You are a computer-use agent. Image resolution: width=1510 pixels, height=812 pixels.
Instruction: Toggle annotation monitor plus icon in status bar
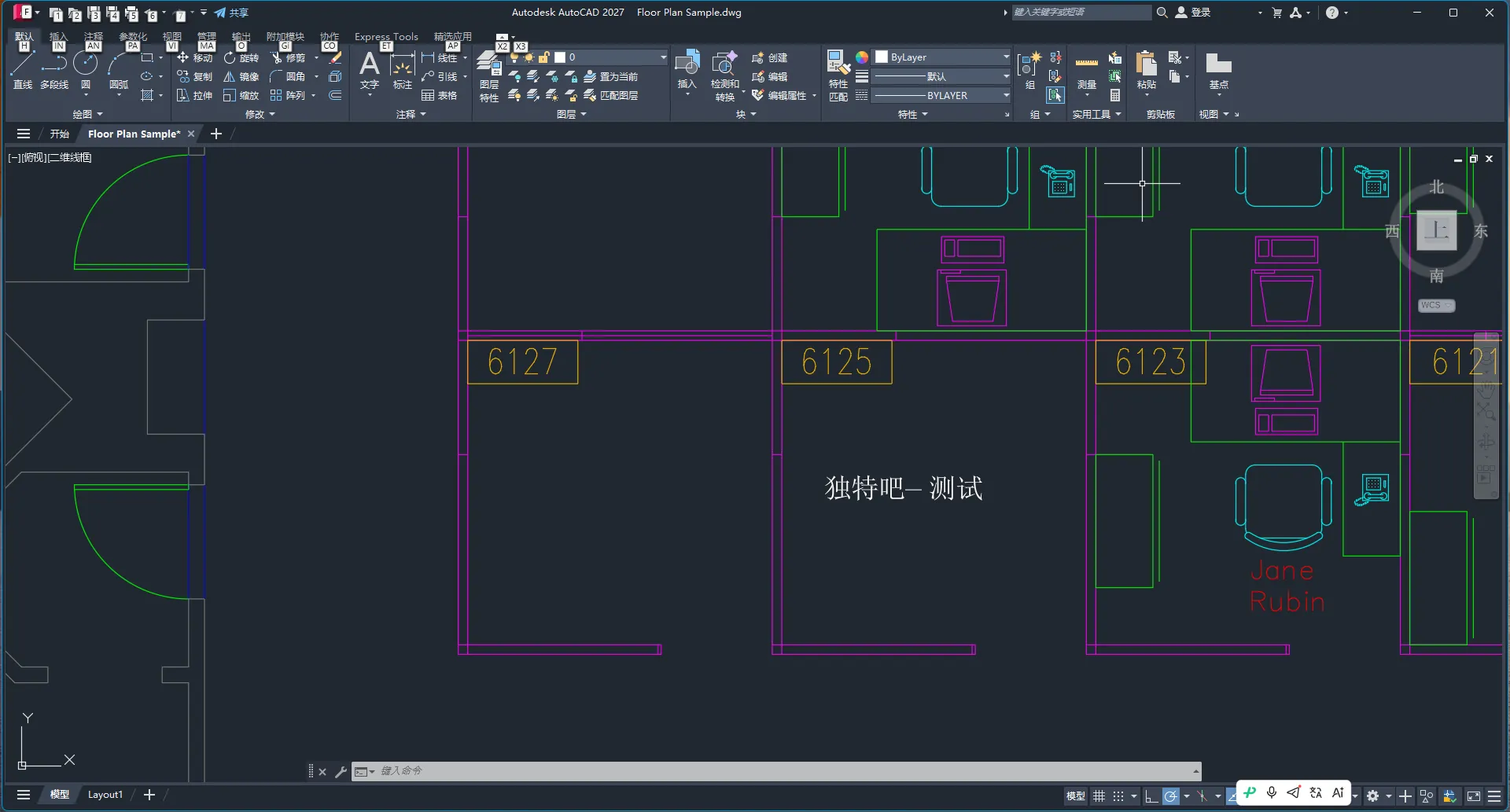1405,795
